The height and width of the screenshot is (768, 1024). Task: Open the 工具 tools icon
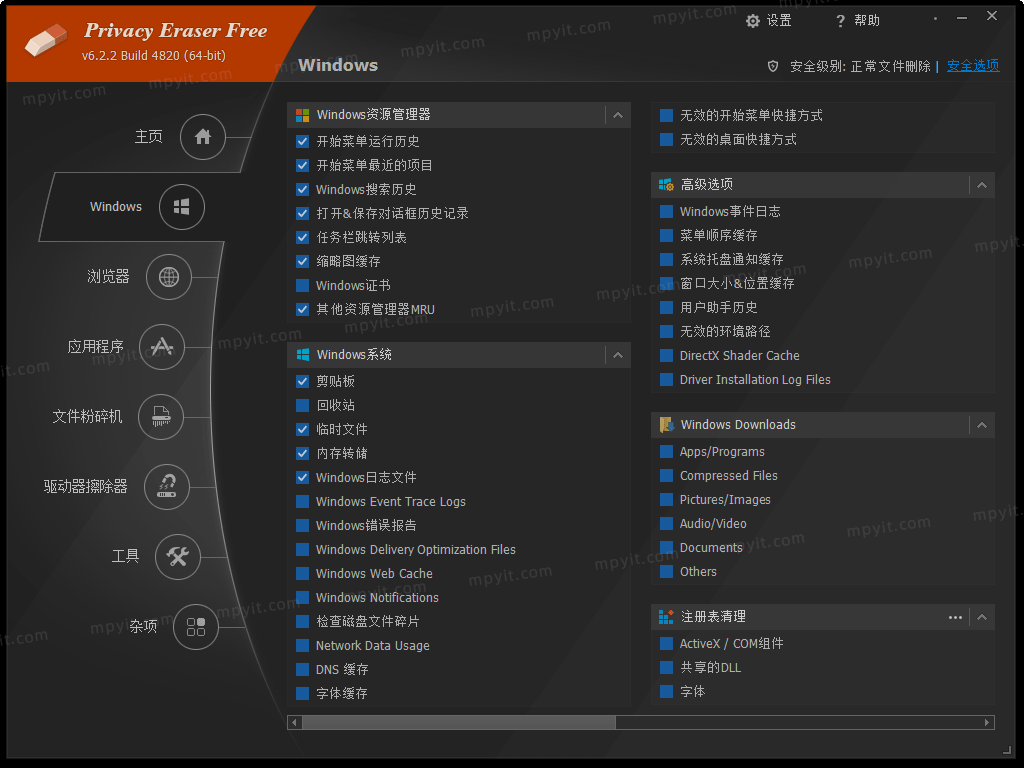(x=178, y=556)
